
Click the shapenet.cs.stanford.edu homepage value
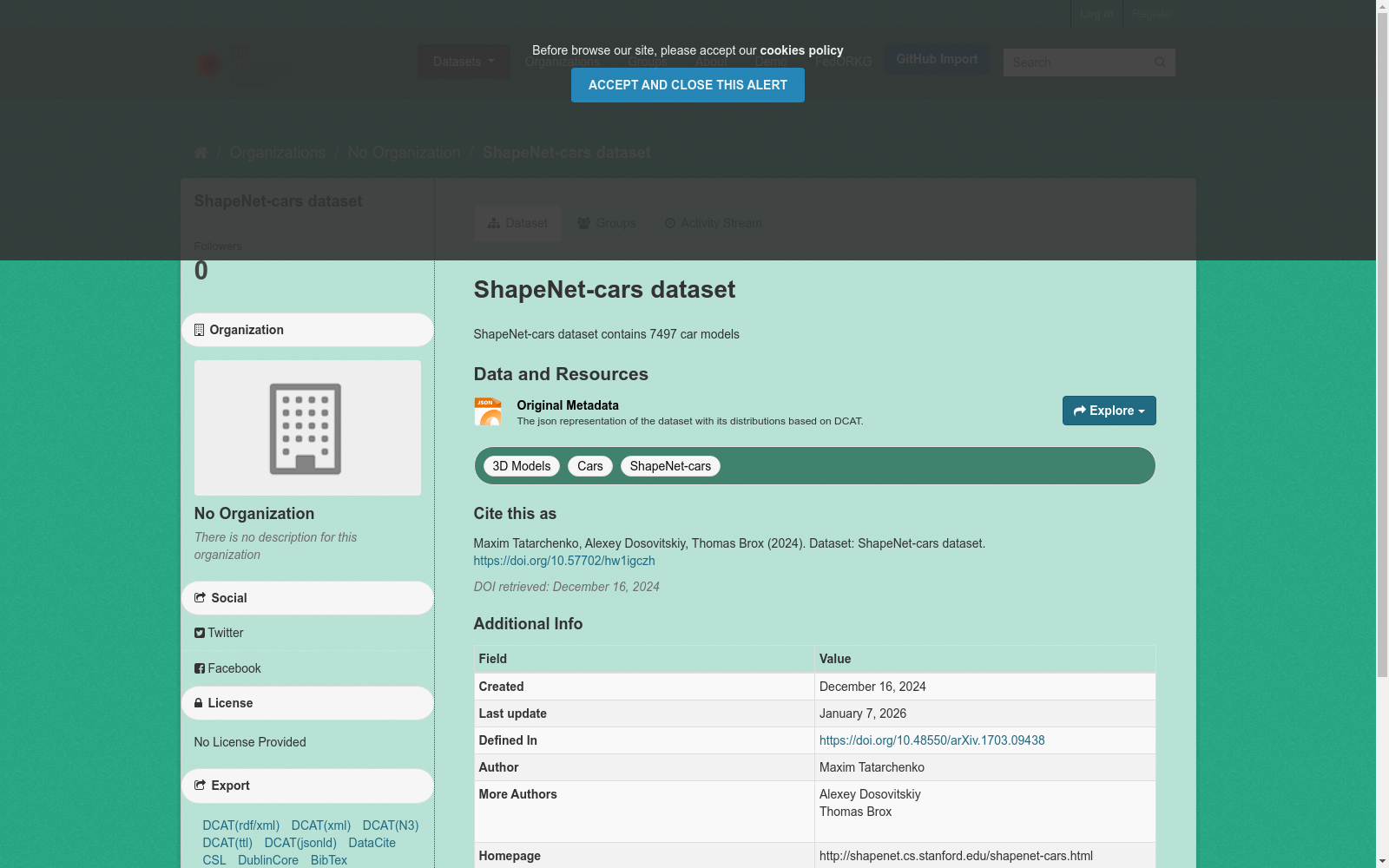[x=956, y=856]
